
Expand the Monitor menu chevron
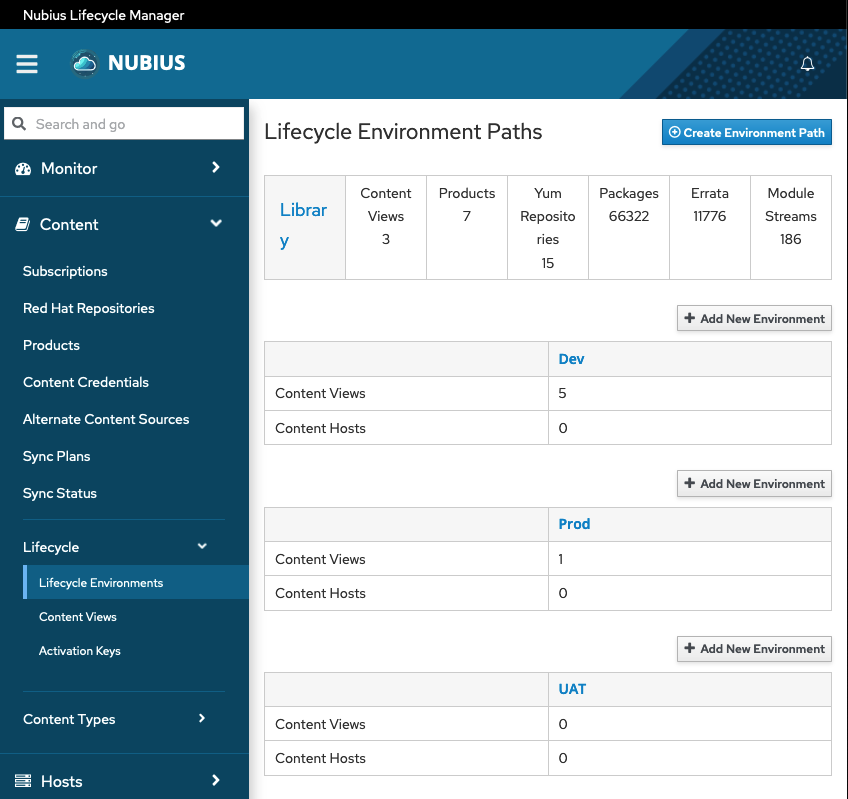216,168
